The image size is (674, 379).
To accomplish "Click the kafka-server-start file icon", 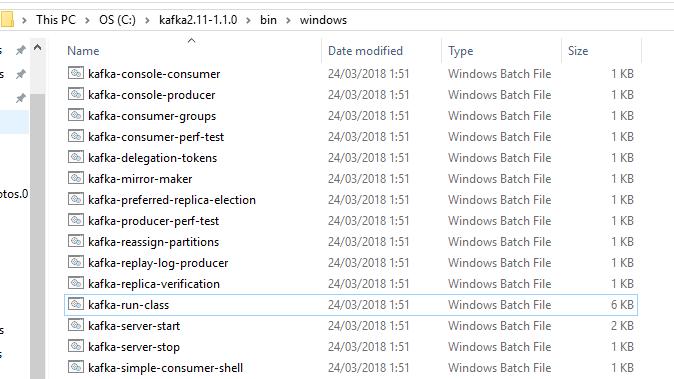I will pyautogui.click(x=76, y=325).
